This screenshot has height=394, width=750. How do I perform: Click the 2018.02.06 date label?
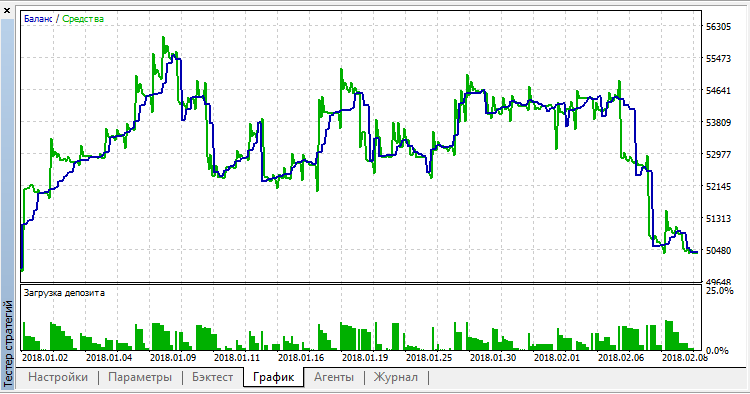621,358
